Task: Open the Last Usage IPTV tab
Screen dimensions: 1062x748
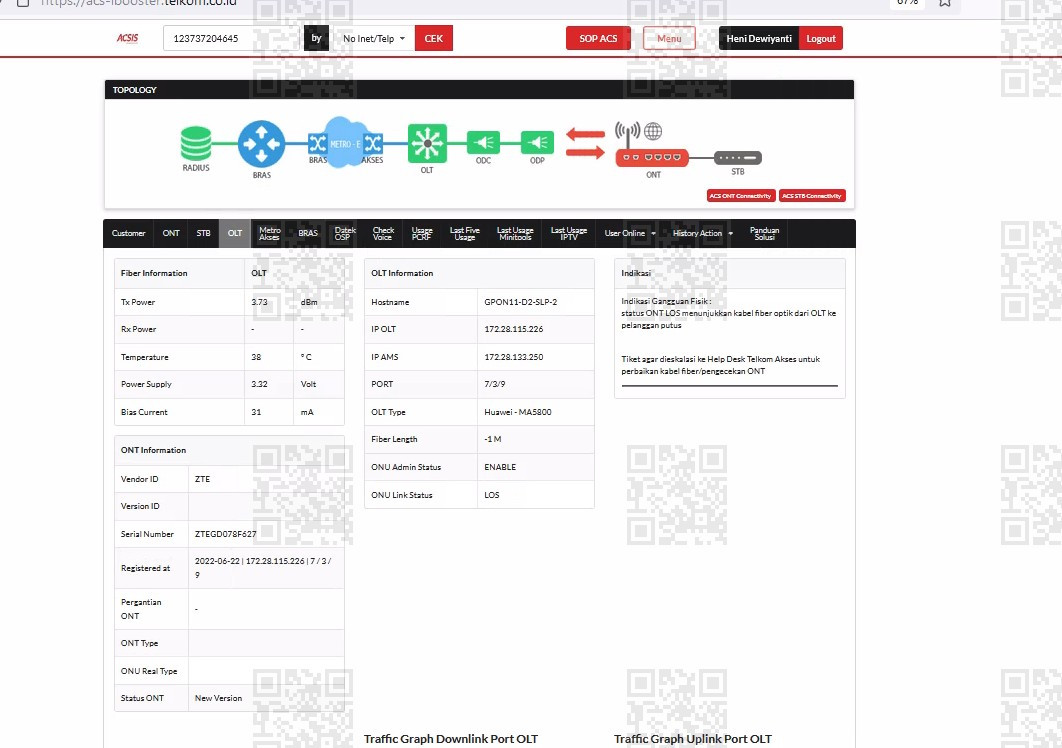Action: (x=569, y=233)
